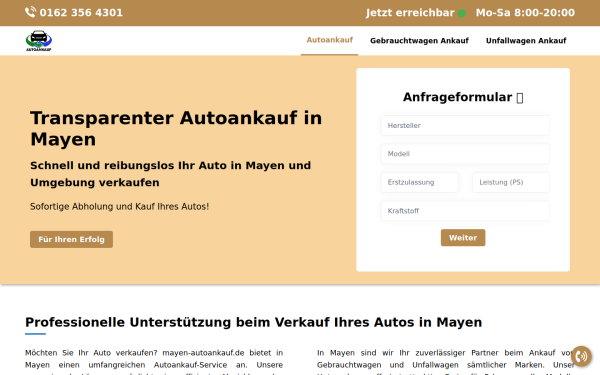
Task: Focus the Erstzulassung field
Action: [x=419, y=182]
